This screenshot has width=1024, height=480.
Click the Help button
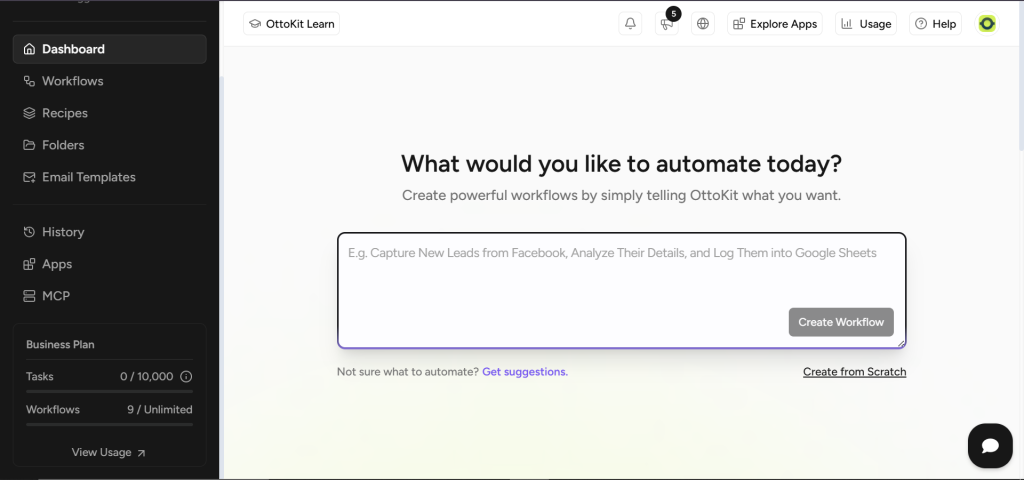point(935,24)
